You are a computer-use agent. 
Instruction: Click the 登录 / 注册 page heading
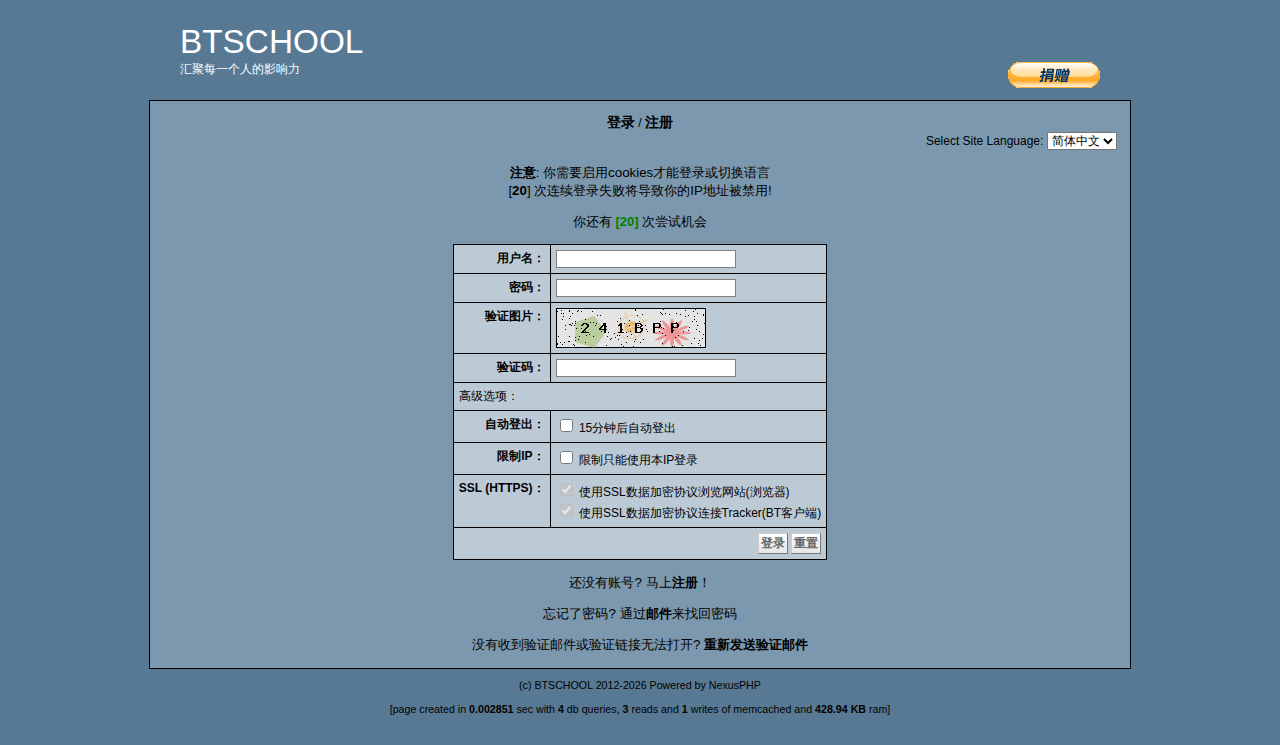click(x=640, y=122)
